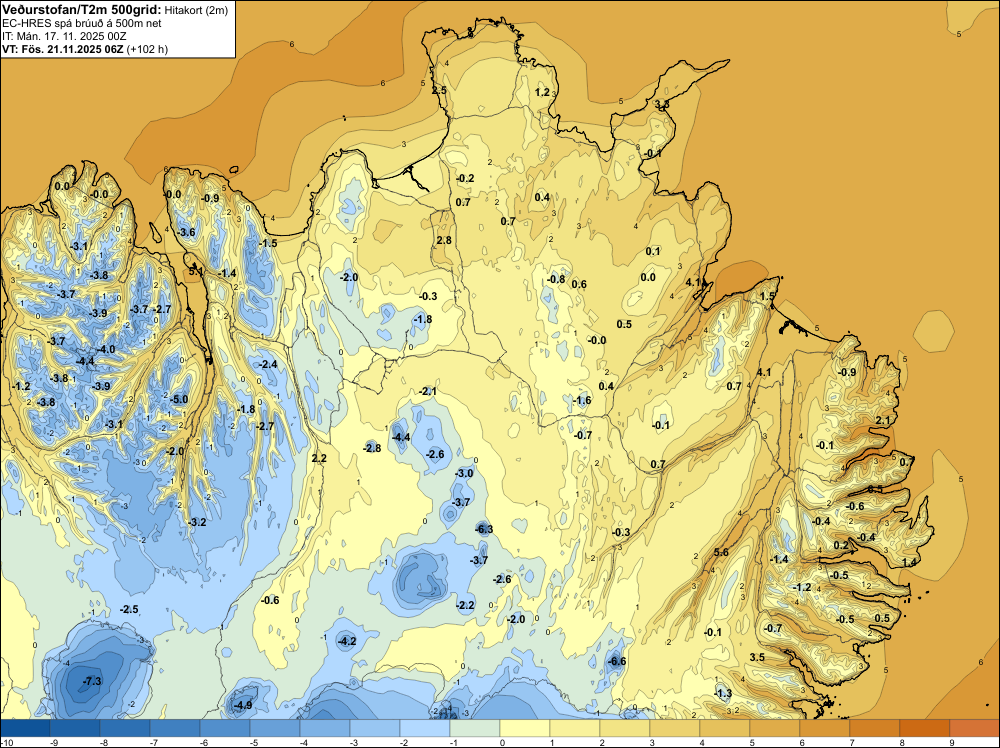Image resolution: width=1000 pixels, height=748 pixels.
Task: Select the 3.5 temperature label
Action: [757, 657]
